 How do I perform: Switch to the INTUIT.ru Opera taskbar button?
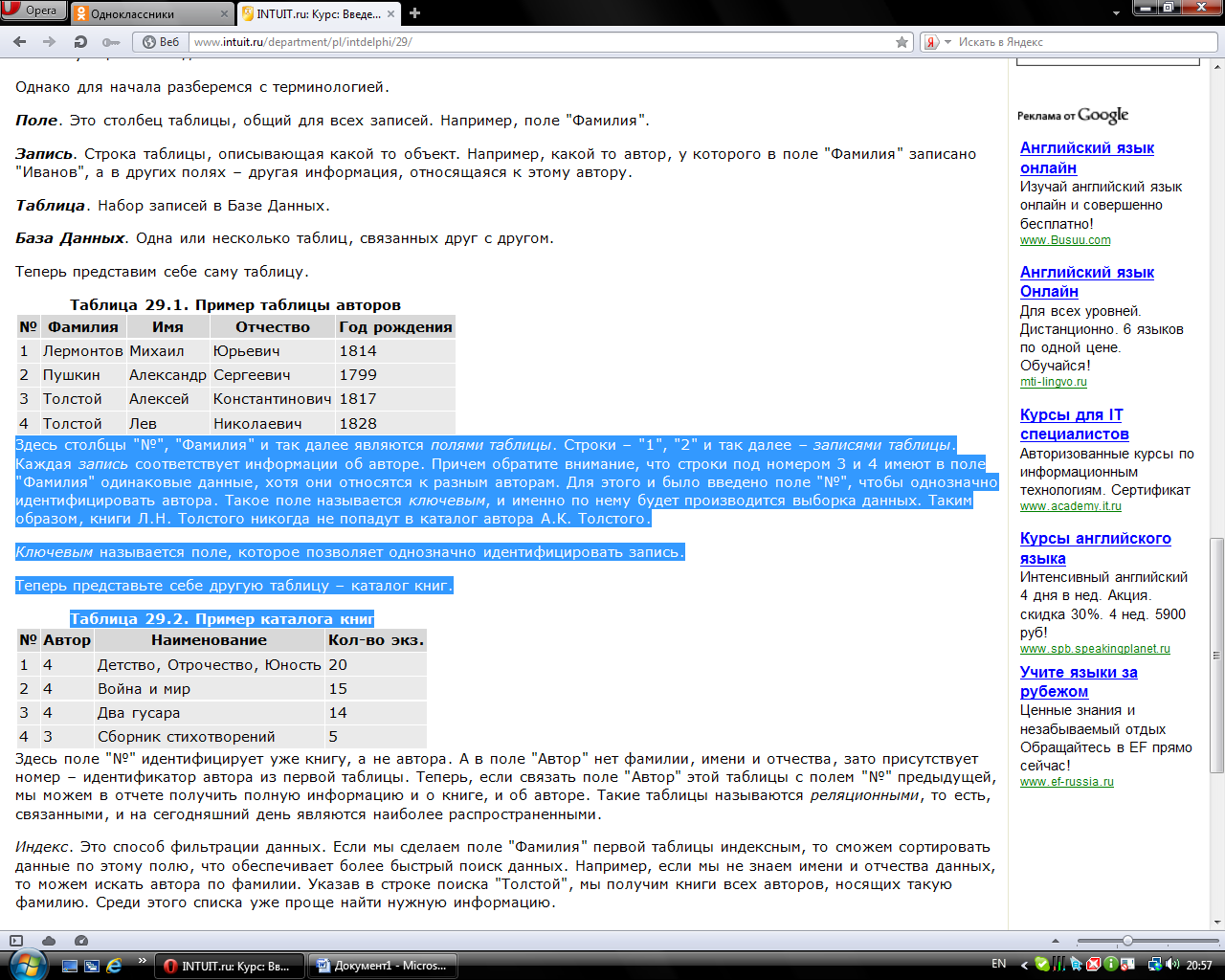(229, 966)
